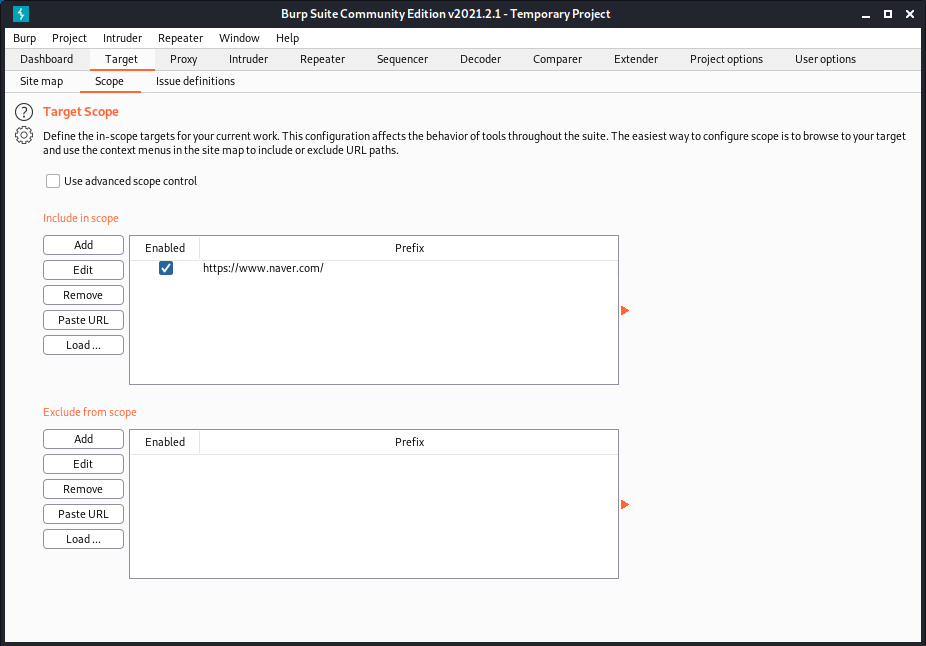Click Prefix column header in Include table
The image size is (926, 646).
pyautogui.click(x=409, y=248)
